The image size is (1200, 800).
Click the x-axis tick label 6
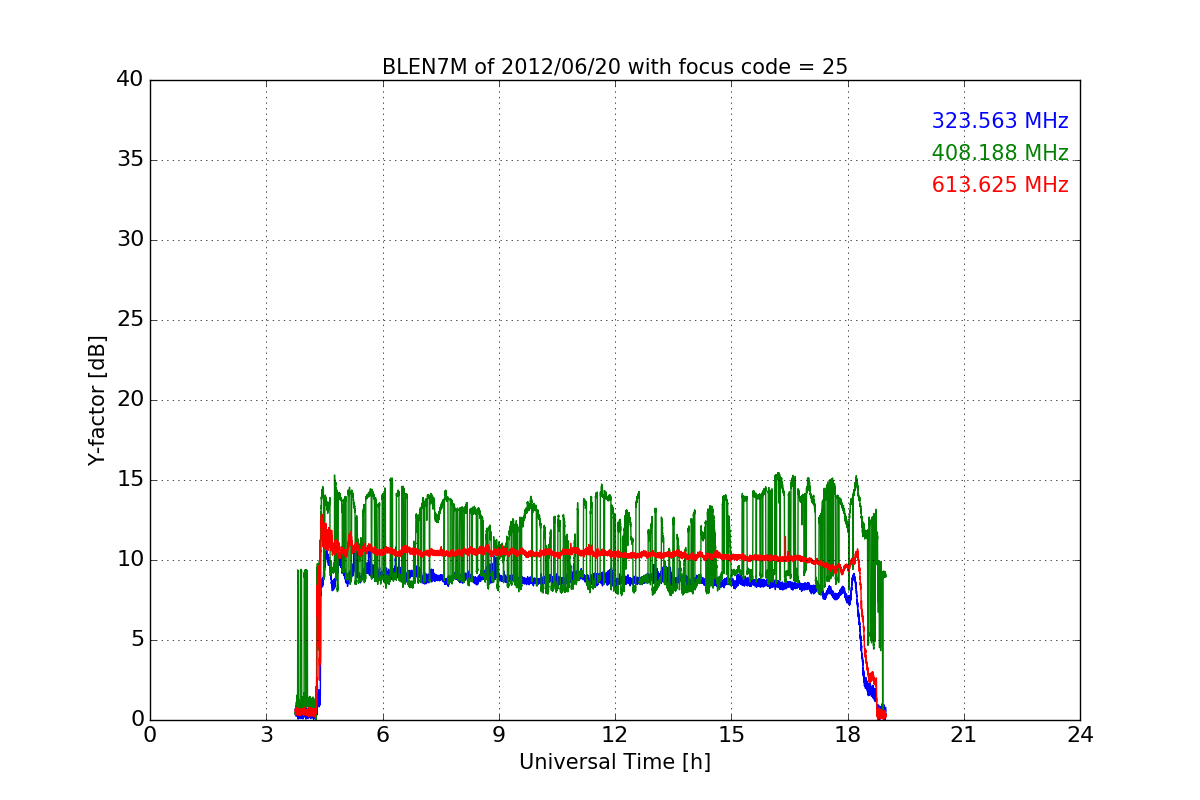click(382, 735)
